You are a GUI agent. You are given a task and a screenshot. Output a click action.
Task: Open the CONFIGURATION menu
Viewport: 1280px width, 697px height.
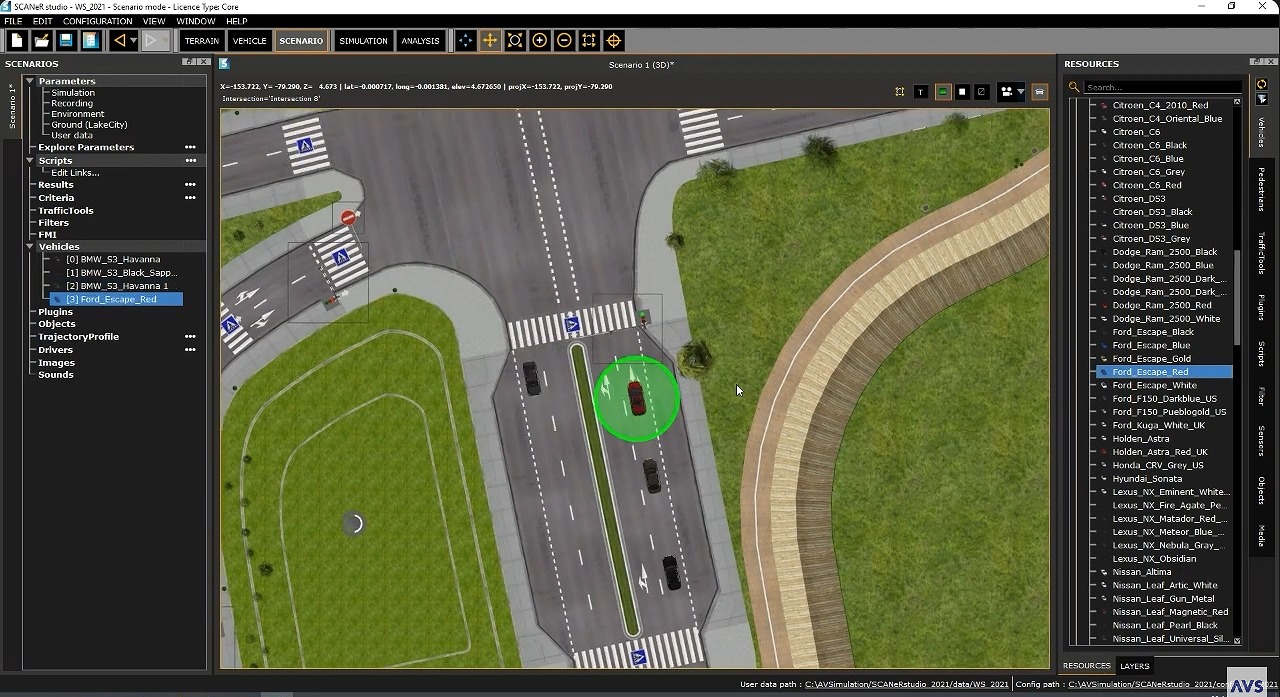coord(97,21)
